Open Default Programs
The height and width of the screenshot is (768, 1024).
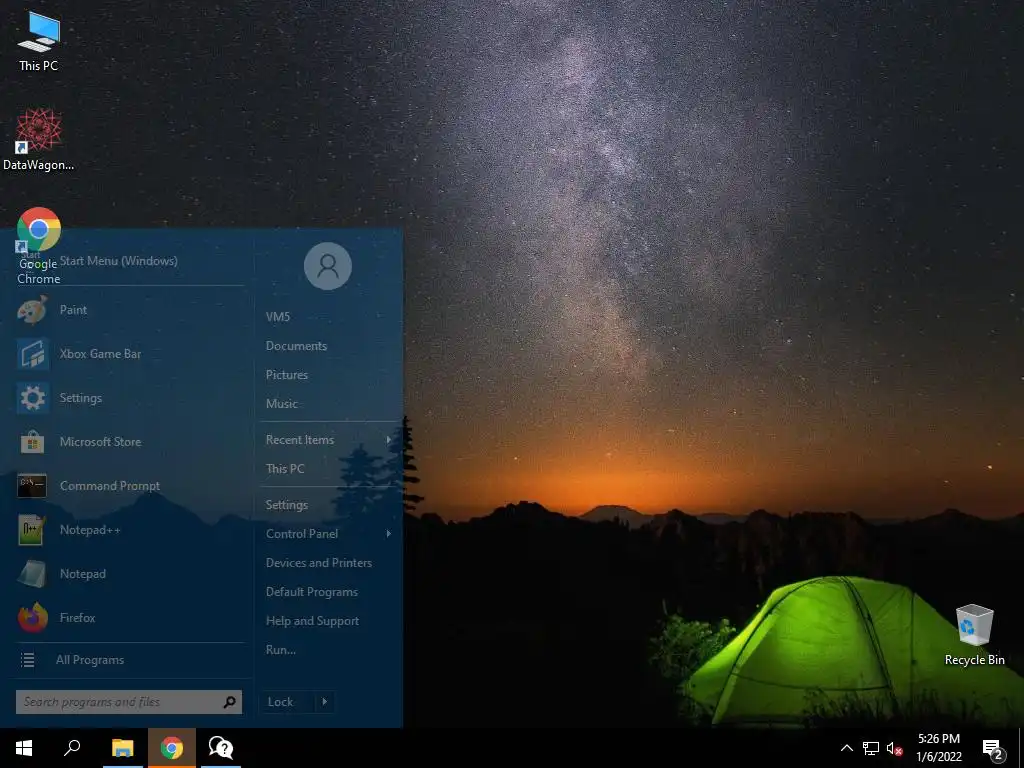pyautogui.click(x=312, y=592)
